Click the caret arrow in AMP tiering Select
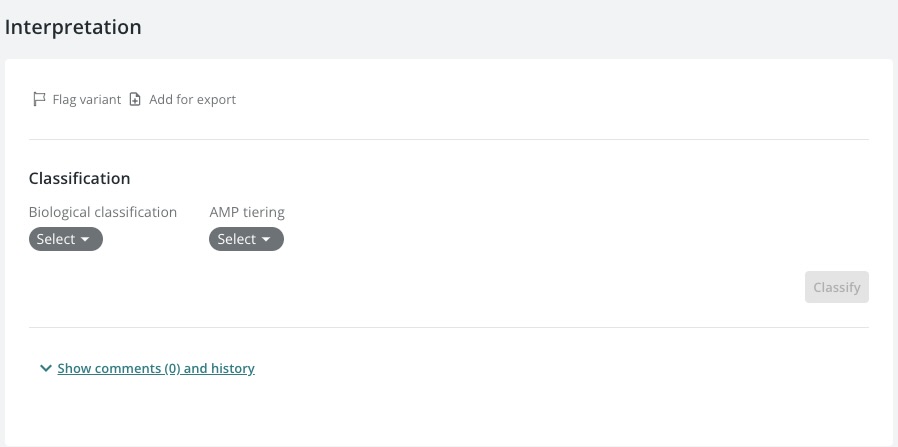Screen dimensions: 898x447 [266, 239]
